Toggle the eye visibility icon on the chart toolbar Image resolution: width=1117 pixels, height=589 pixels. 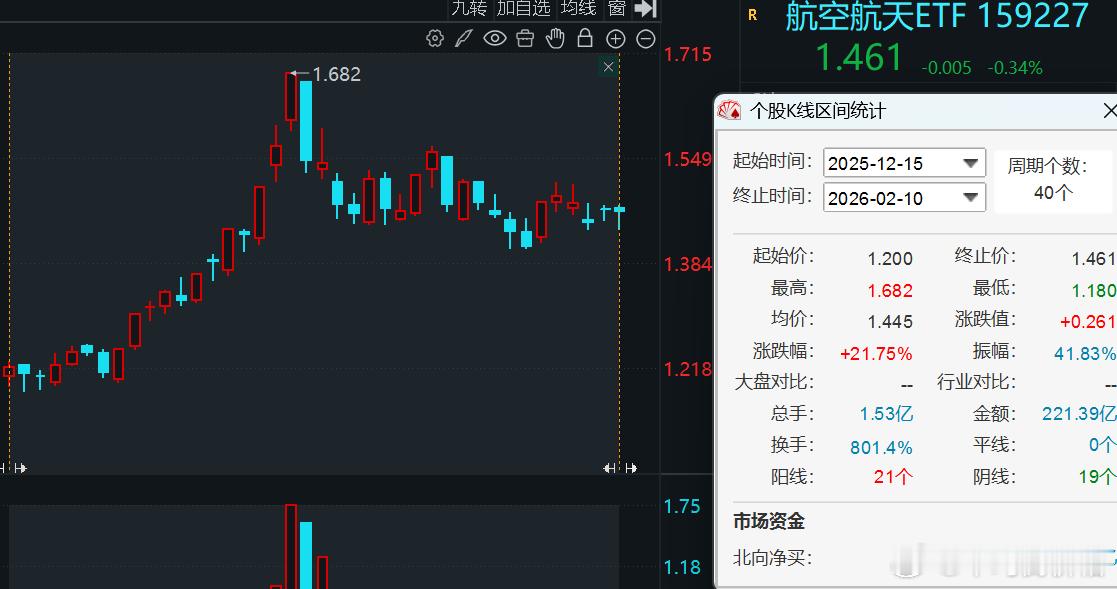(x=493, y=38)
